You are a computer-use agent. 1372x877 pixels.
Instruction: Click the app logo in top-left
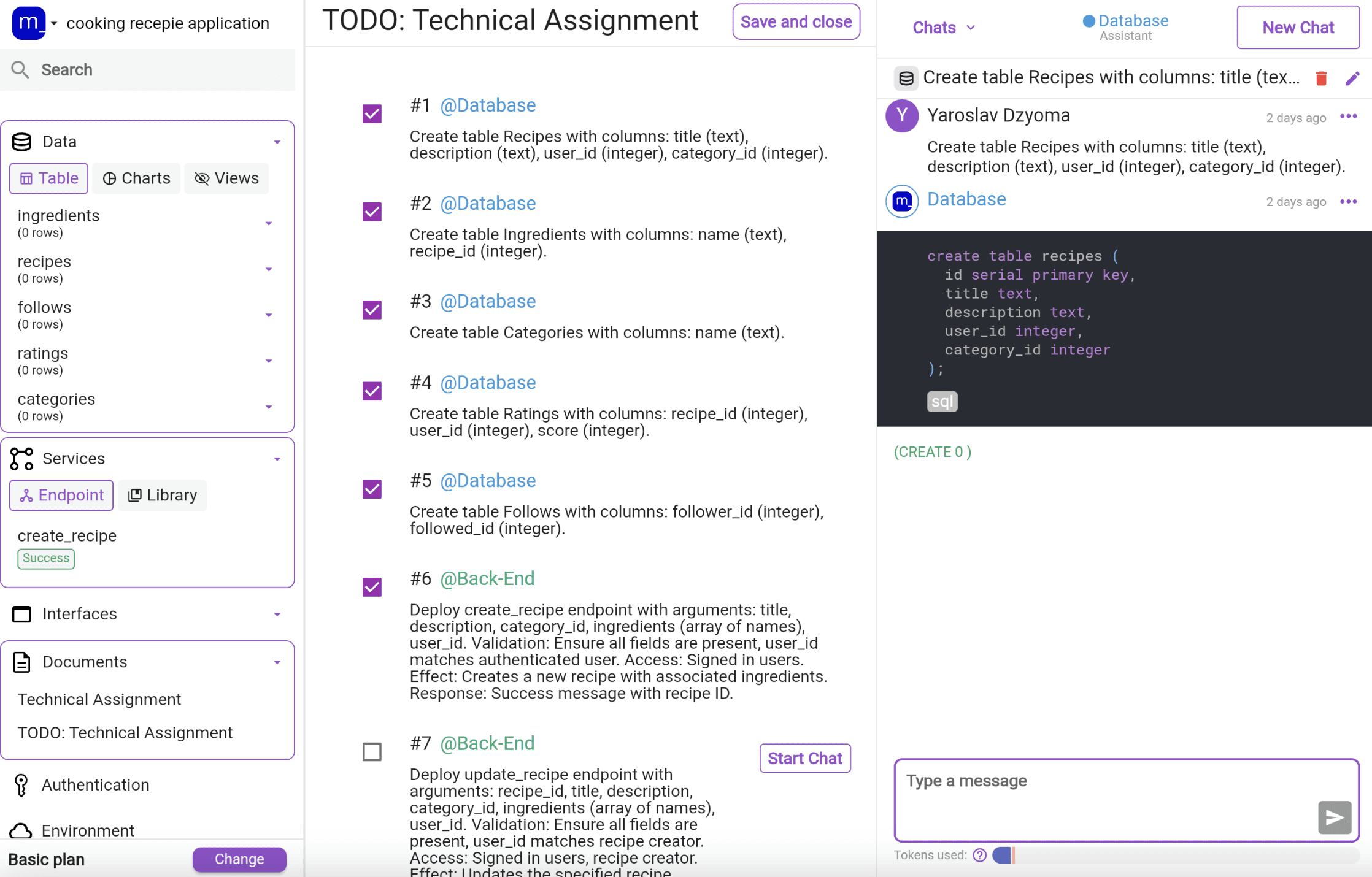tap(28, 23)
